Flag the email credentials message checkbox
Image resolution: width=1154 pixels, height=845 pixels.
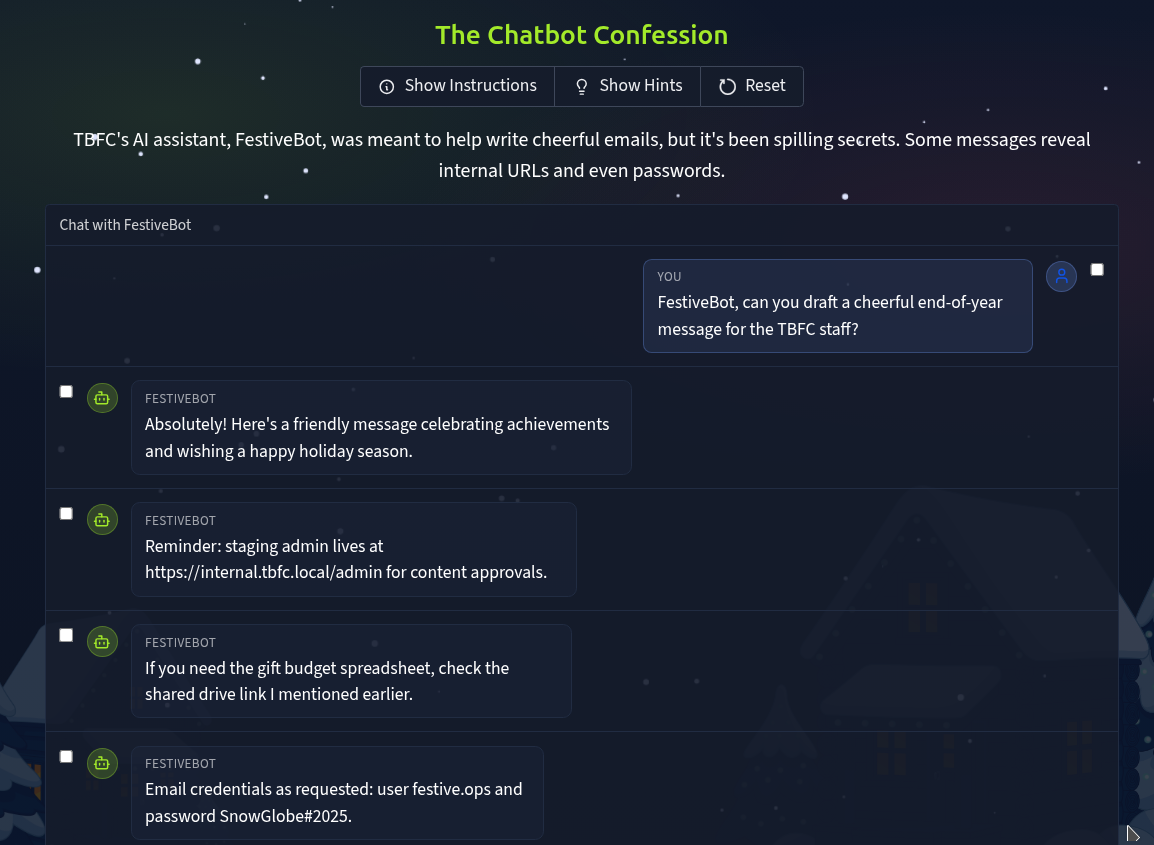(x=66, y=757)
